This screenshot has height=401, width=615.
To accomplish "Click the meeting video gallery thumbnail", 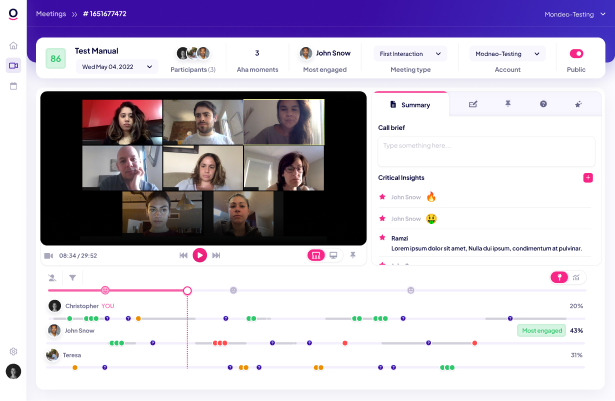I will pyautogui.click(x=203, y=168).
